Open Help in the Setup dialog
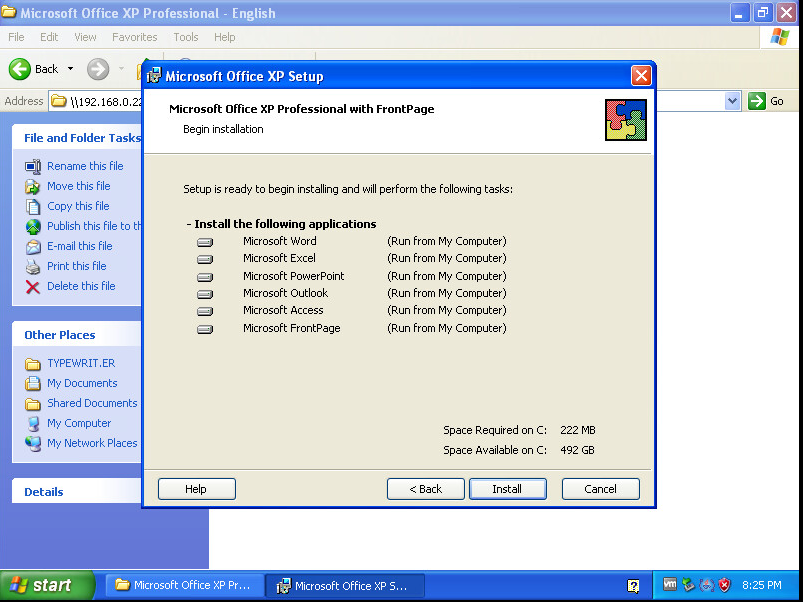Screen dimensions: 803x602 click(197, 489)
